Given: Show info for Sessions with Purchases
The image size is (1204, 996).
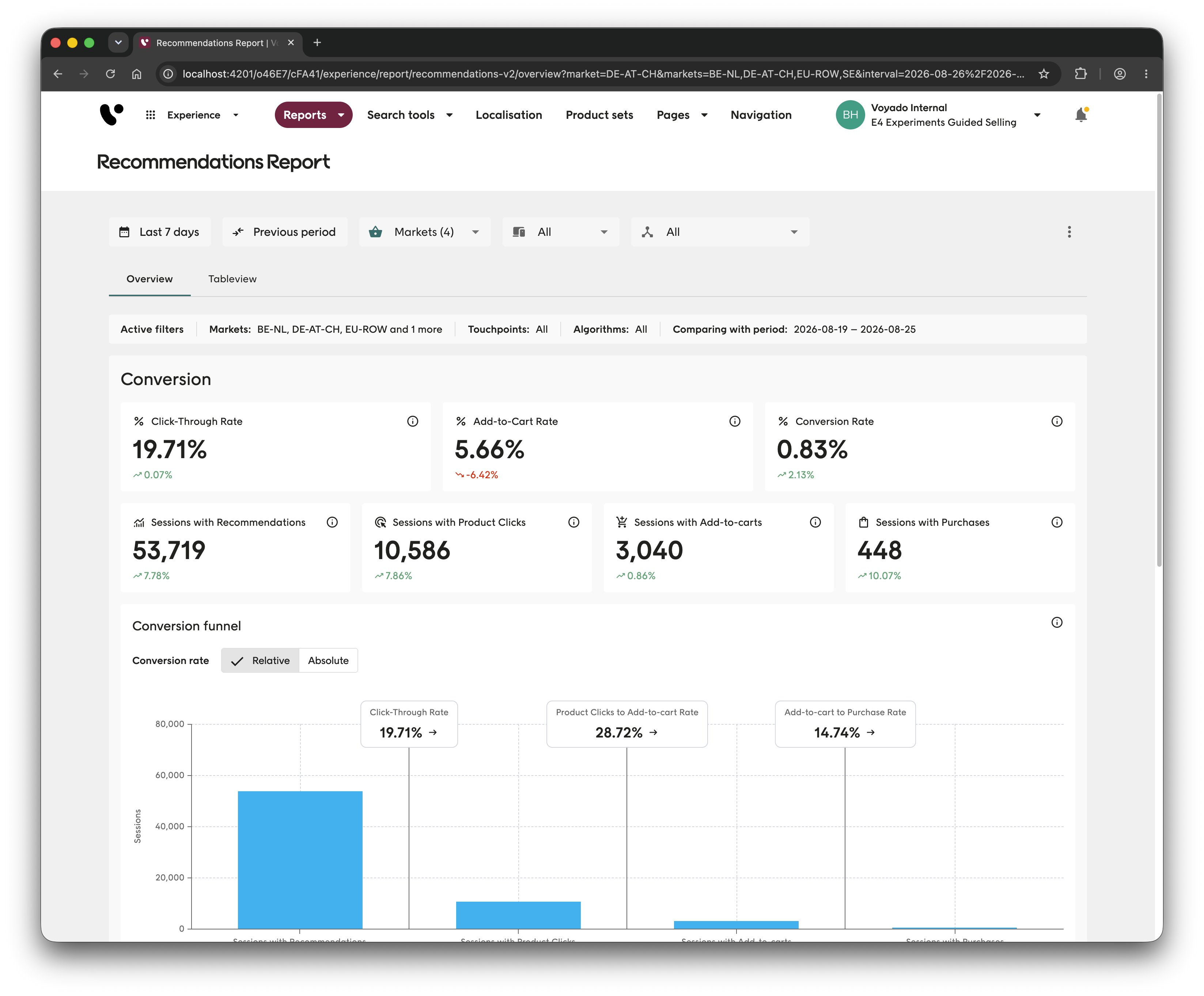Looking at the screenshot, I should point(1057,522).
